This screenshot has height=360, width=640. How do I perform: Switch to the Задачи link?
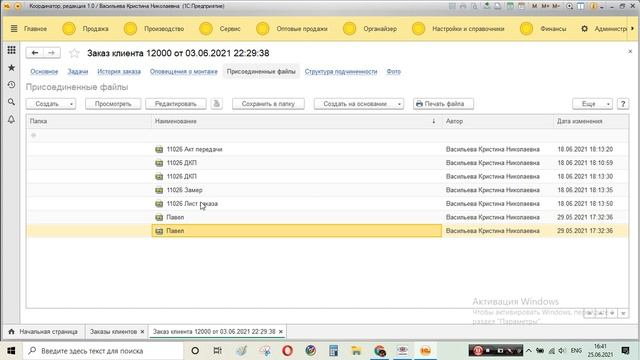78,71
